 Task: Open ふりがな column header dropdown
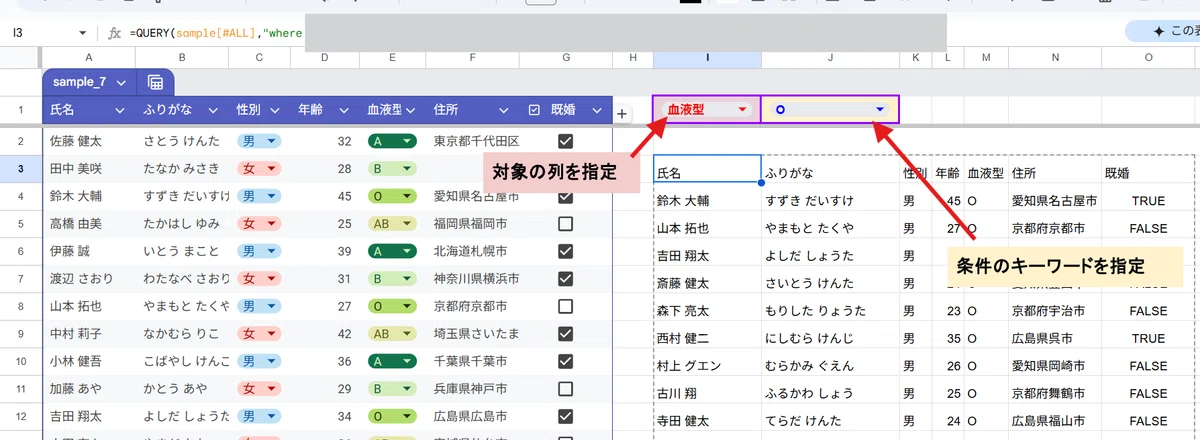[212, 110]
